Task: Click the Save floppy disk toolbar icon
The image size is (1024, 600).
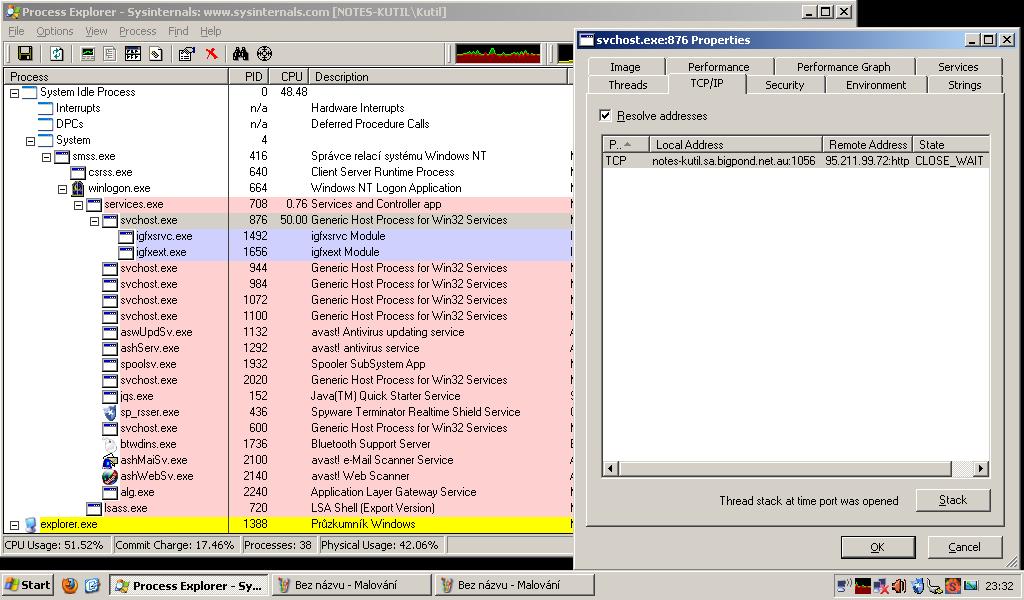Action: pos(25,54)
